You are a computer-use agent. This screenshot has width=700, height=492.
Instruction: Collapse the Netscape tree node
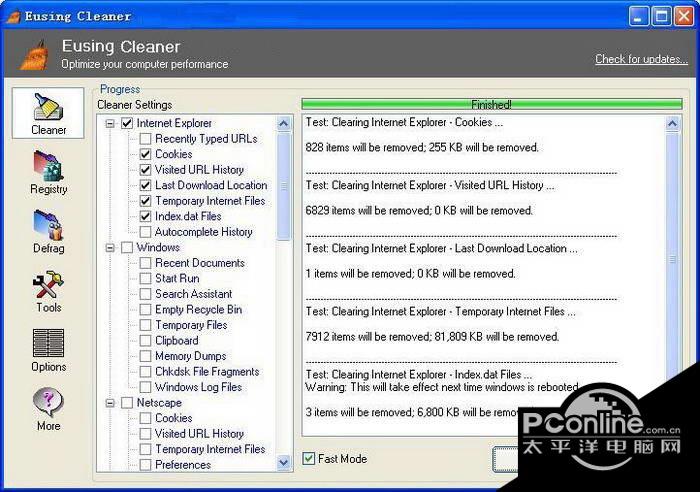coord(110,403)
